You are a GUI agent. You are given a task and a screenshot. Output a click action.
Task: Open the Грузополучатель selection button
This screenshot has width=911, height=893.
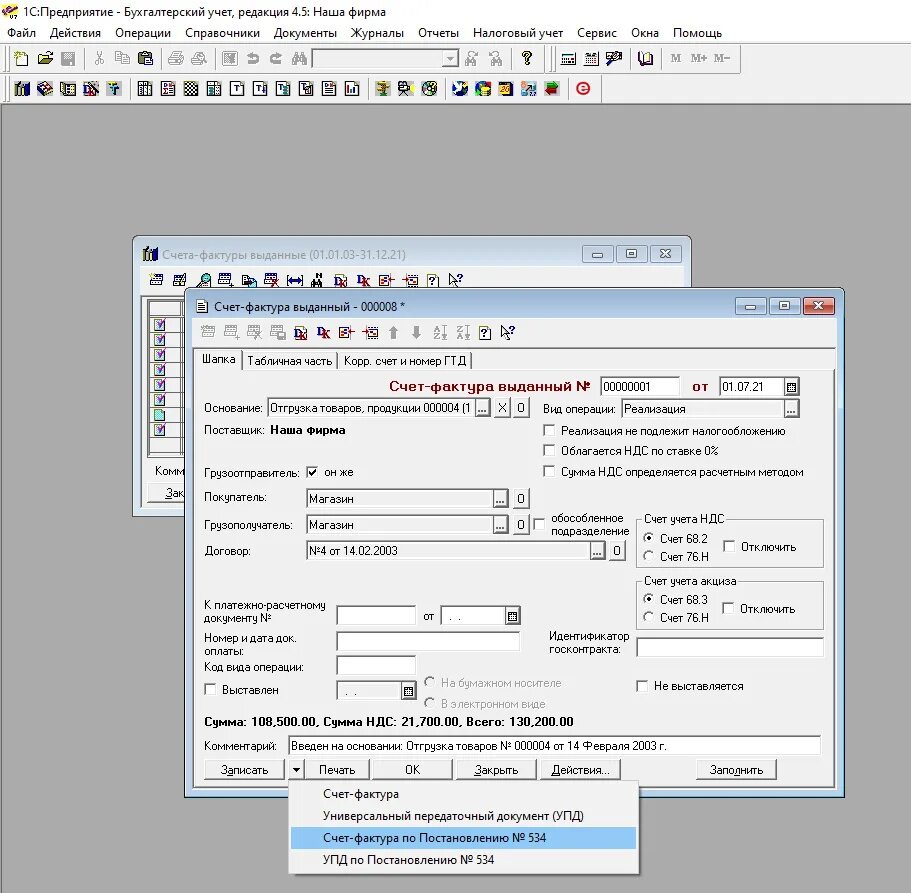coord(500,525)
